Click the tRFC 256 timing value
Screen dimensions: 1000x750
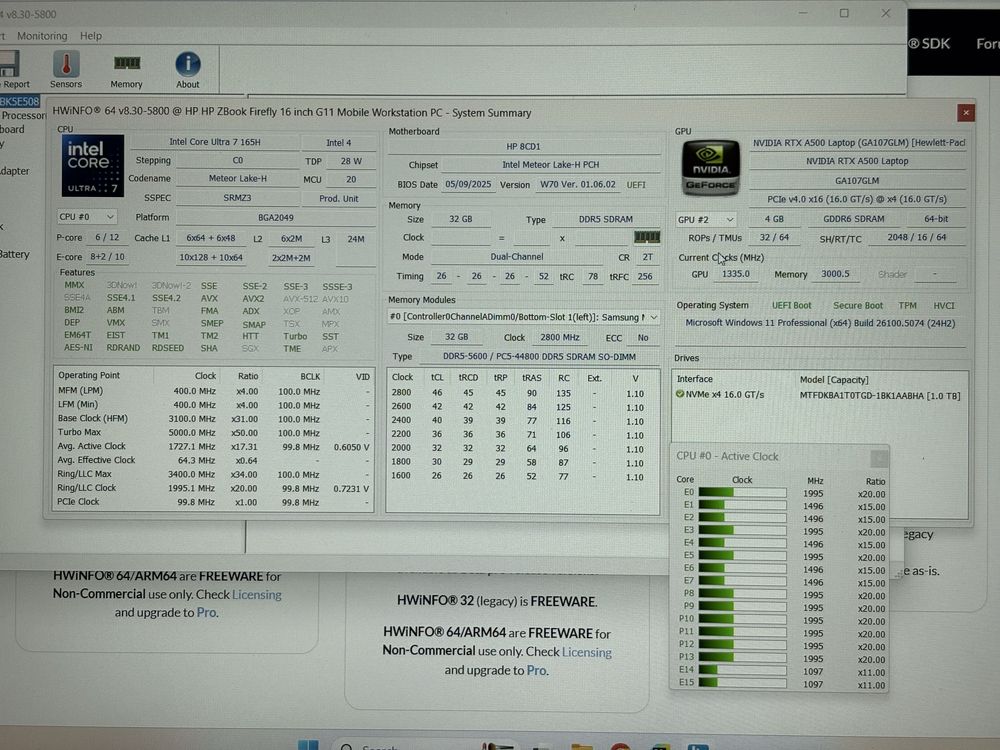point(645,276)
